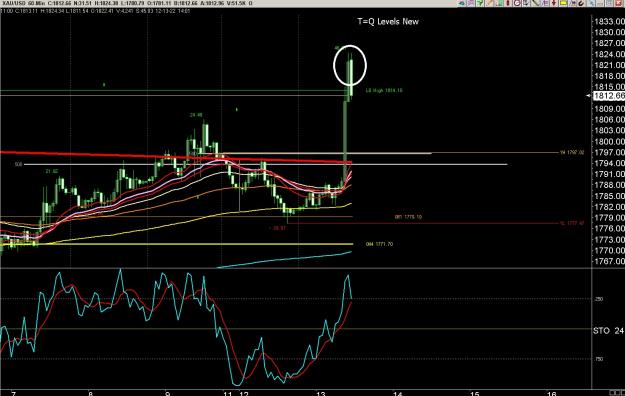625x396 pixels.
Task: Click date 13 on the time axis
Action: [x=321, y=394]
